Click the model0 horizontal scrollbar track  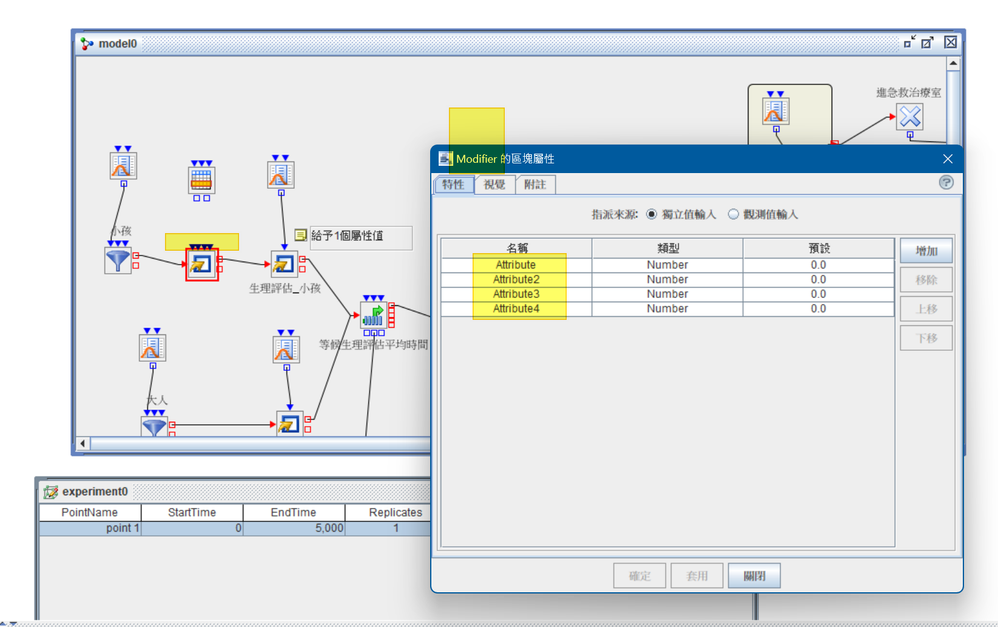260,443
